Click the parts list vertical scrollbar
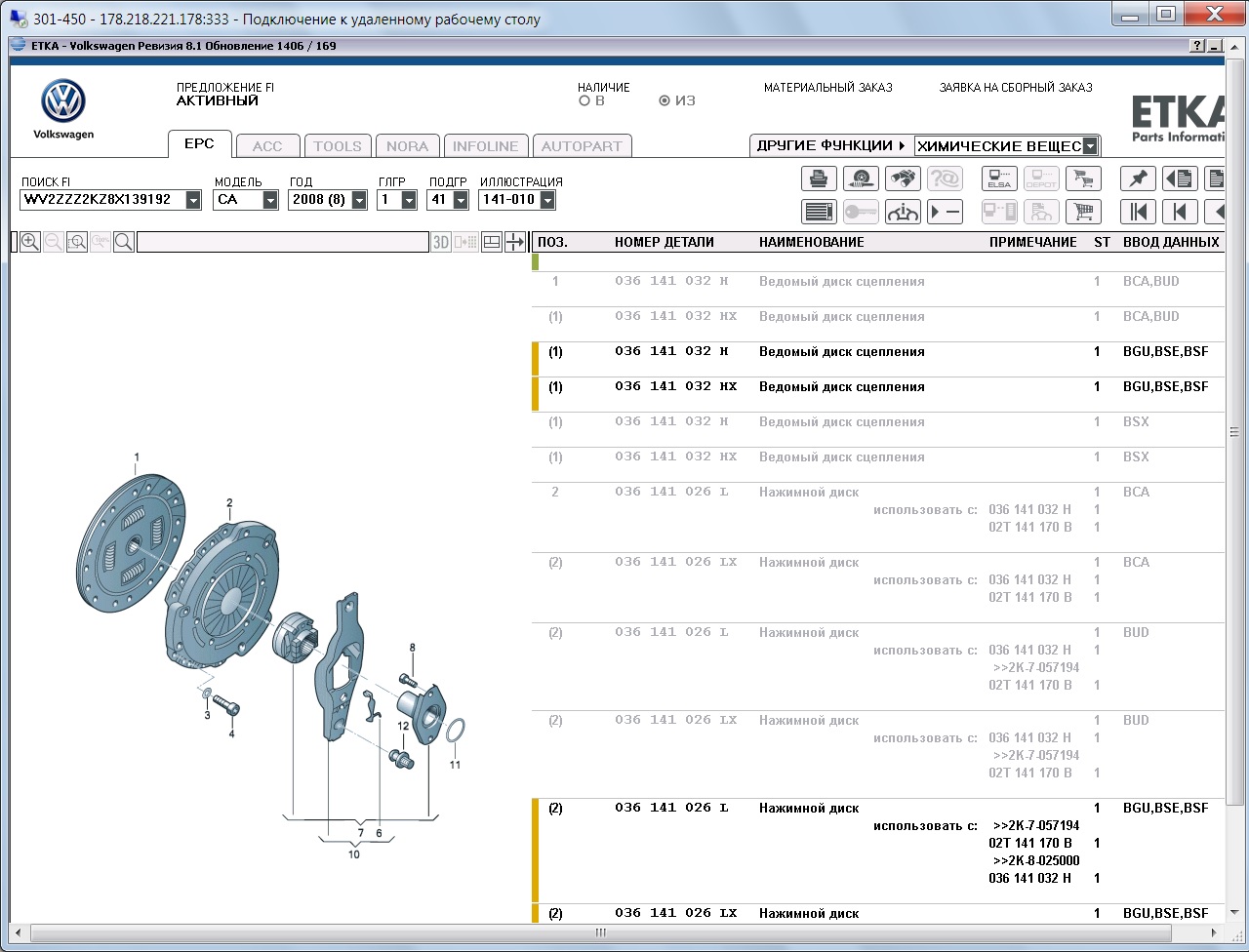The height and width of the screenshot is (952, 1249). click(1234, 433)
